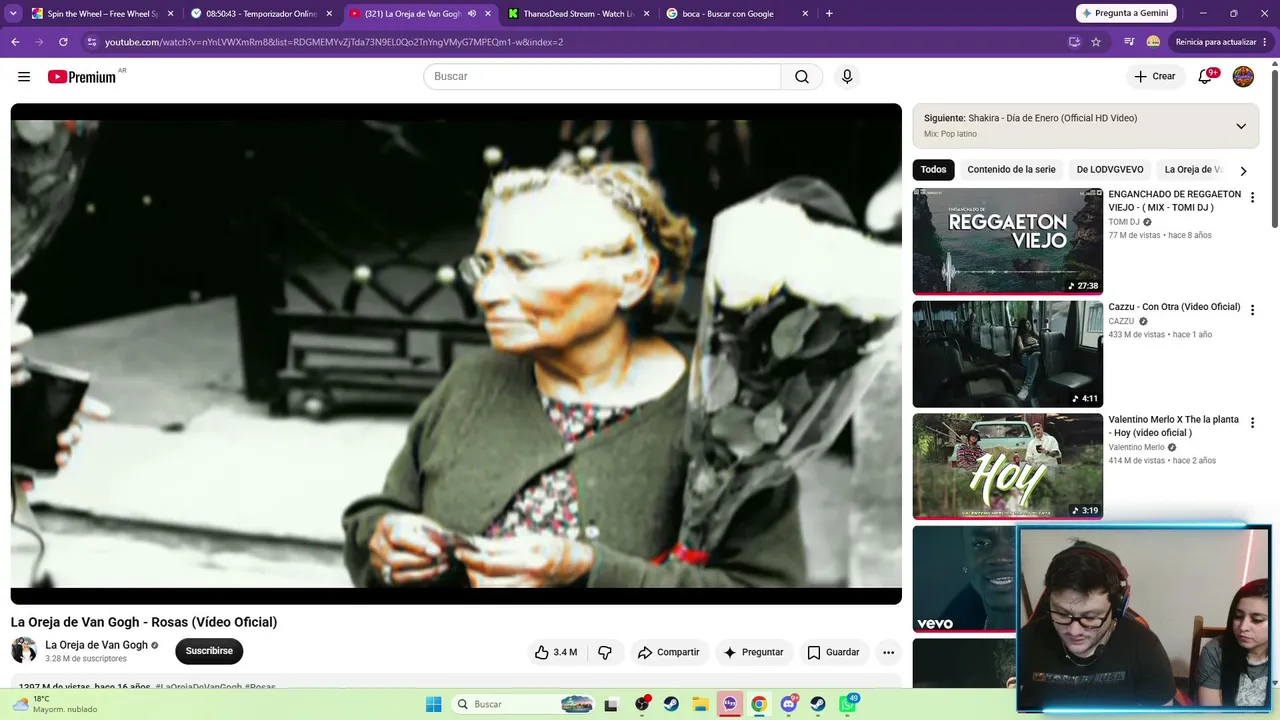Go back with browser back arrow
1280x720 pixels.
point(15,42)
